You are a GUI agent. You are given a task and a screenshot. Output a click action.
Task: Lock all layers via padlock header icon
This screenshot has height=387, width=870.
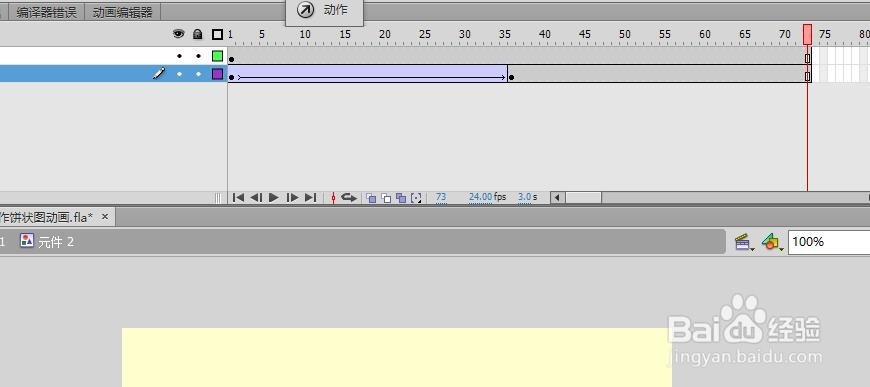point(198,34)
